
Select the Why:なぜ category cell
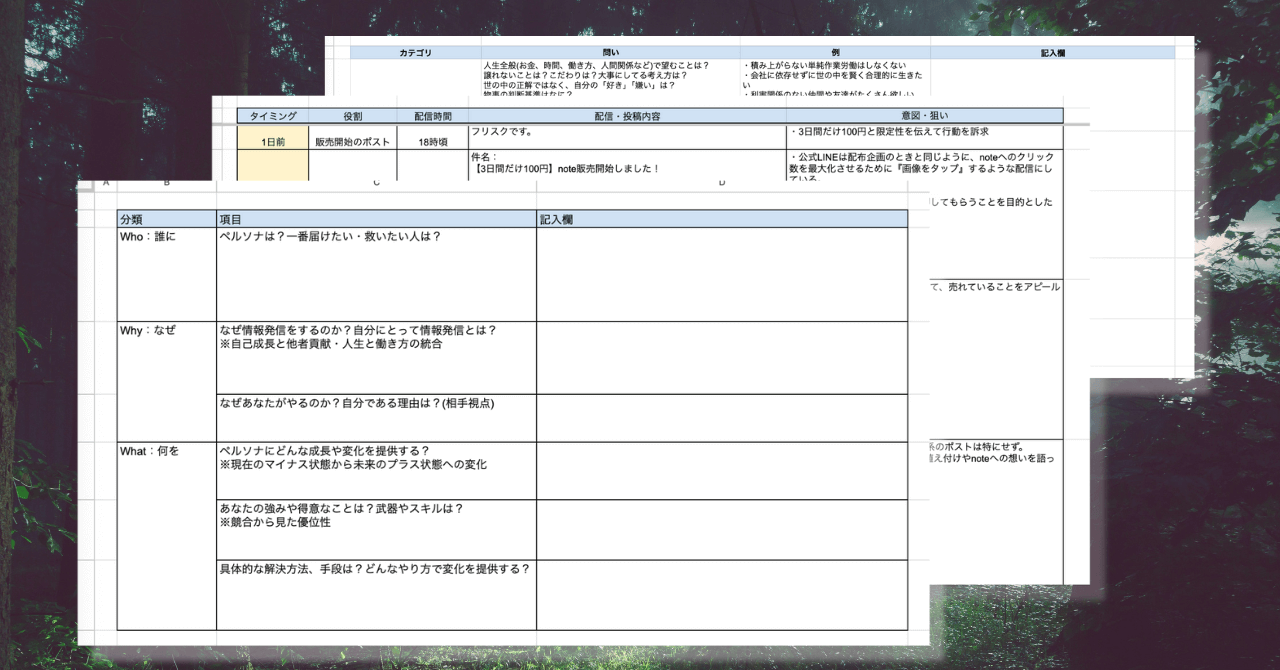(166, 381)
